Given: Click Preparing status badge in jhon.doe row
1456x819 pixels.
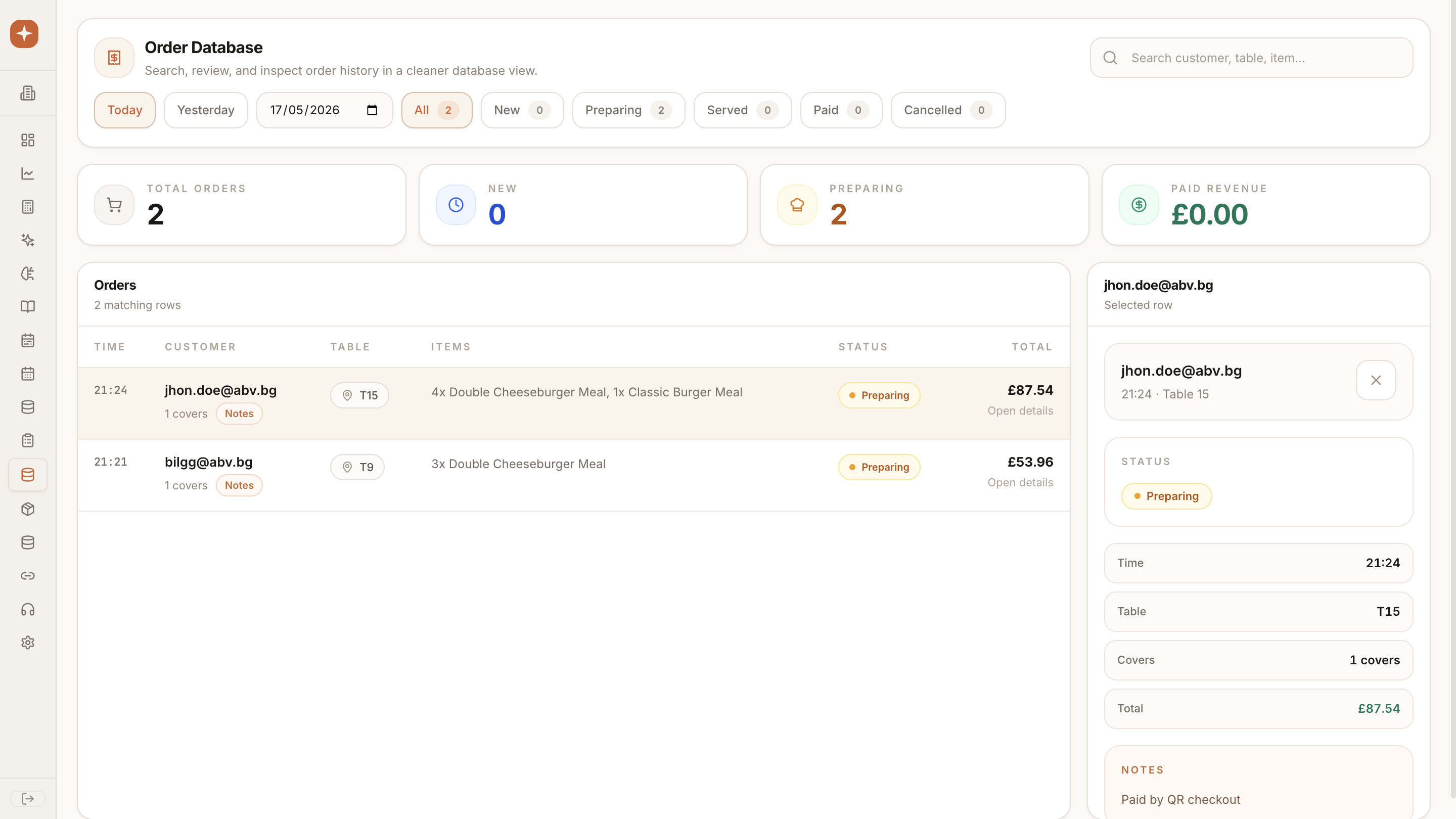Looking at the screenshot, I should tap(879, 395).
